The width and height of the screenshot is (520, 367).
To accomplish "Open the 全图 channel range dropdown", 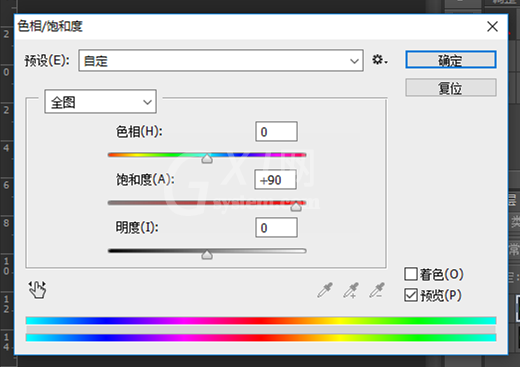I will [100, 102].
